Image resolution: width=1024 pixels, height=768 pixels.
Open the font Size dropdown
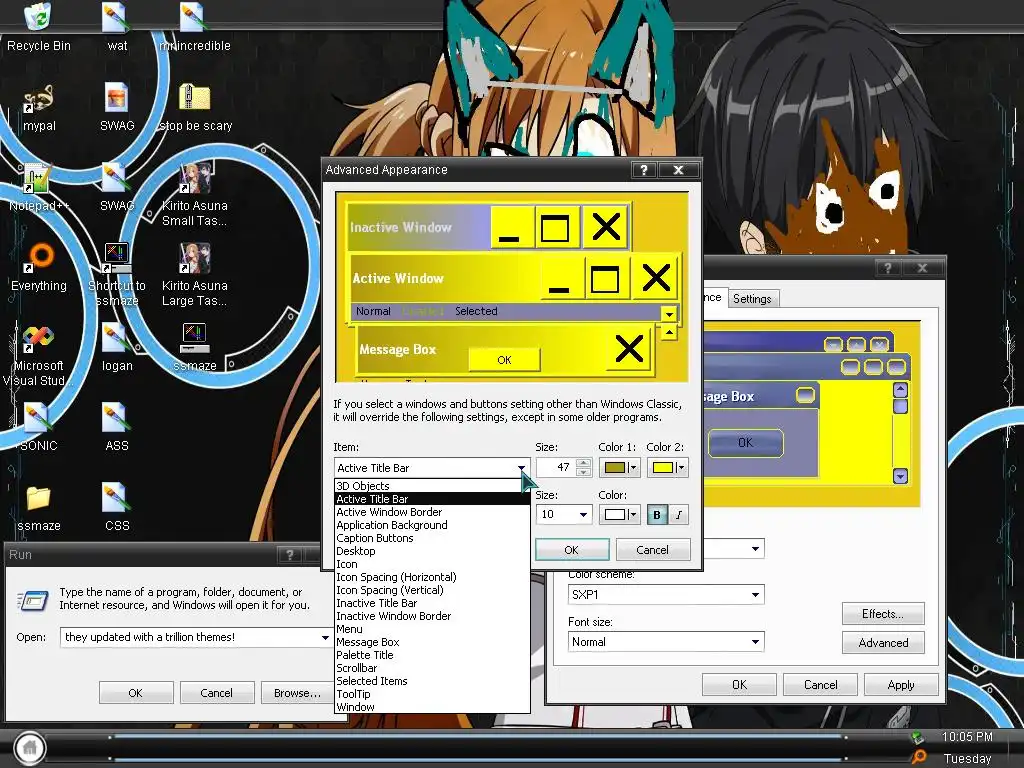click(x=583, y=515)
